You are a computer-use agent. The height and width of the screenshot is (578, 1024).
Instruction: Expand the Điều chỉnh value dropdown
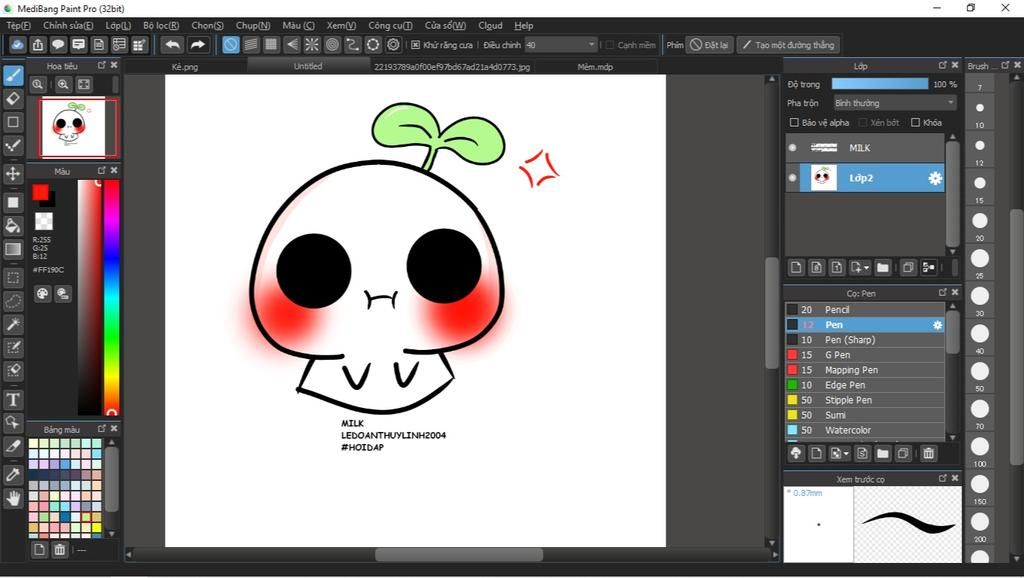(592, 45)
